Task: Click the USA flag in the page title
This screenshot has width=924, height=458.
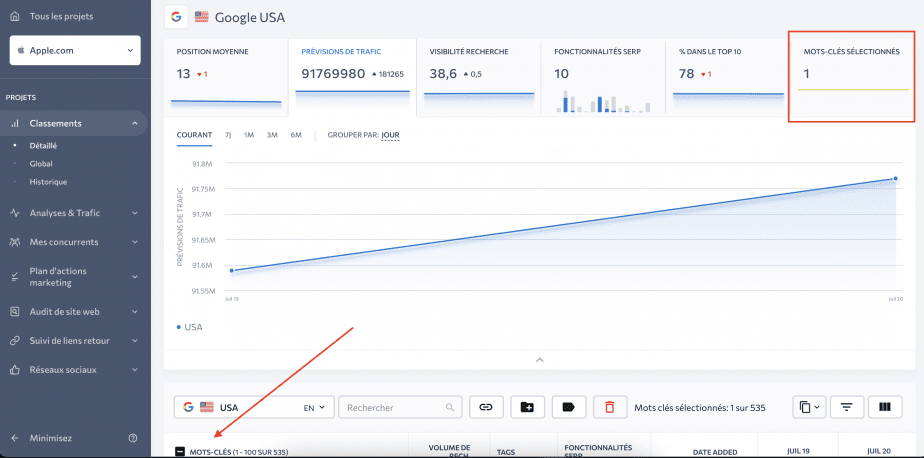Action: (x=202, y=17)
